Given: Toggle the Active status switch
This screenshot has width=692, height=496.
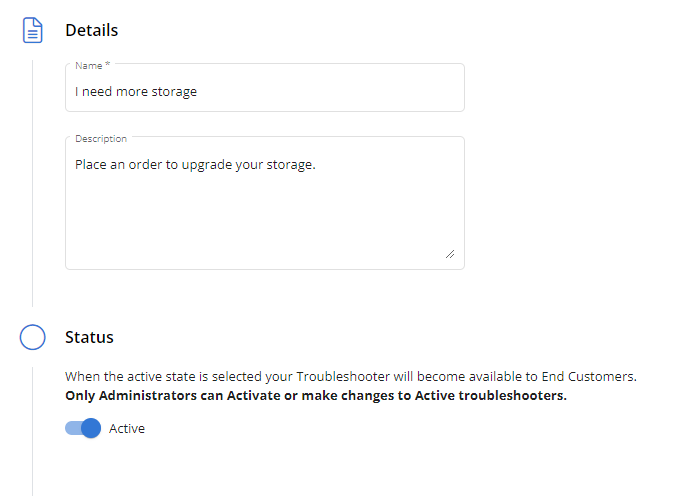Looking at the screenshot, I should [84, 428].
